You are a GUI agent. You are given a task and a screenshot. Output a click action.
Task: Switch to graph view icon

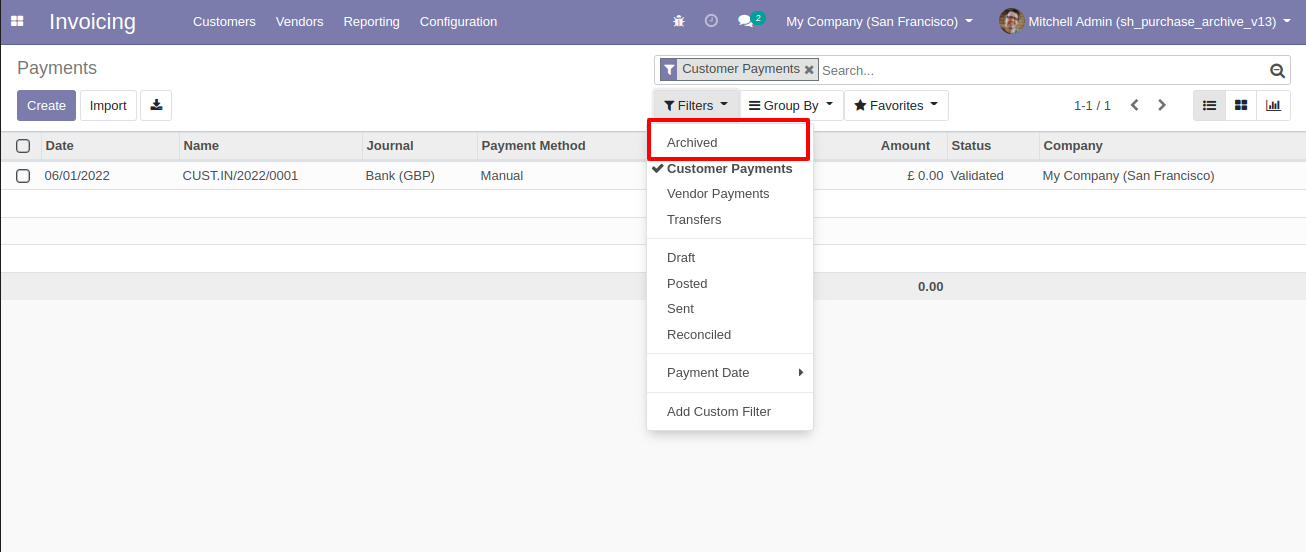pyautogui.click(x=1273, y=105)
